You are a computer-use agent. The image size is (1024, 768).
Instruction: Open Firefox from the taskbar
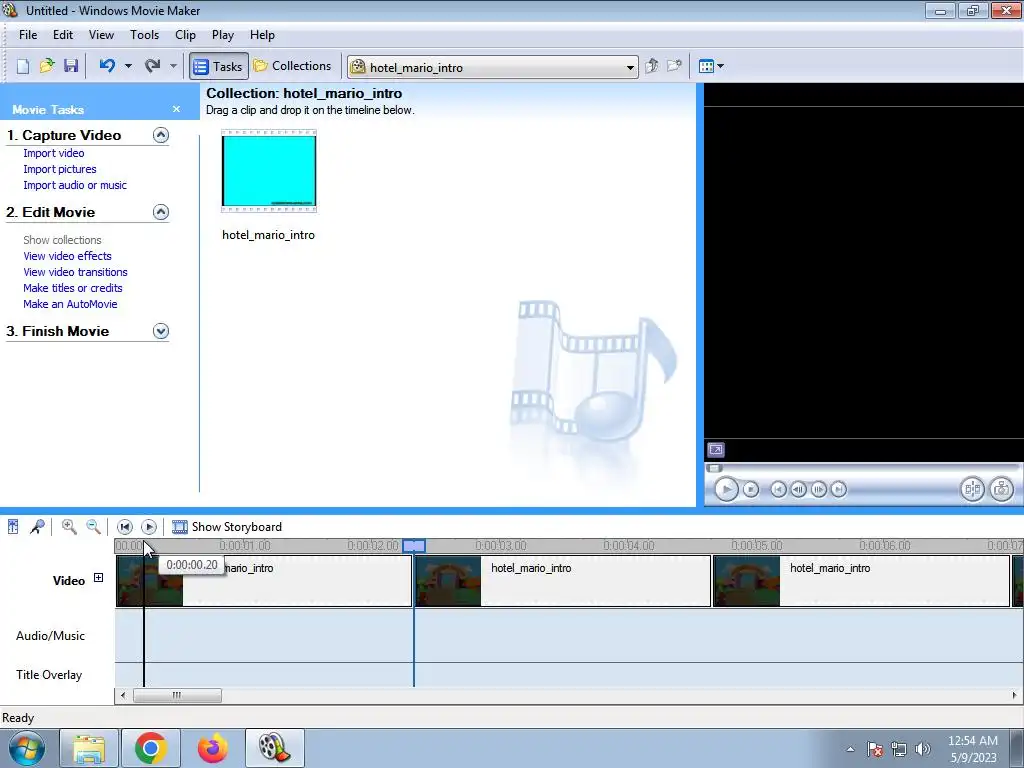click(x=212, y=748)
